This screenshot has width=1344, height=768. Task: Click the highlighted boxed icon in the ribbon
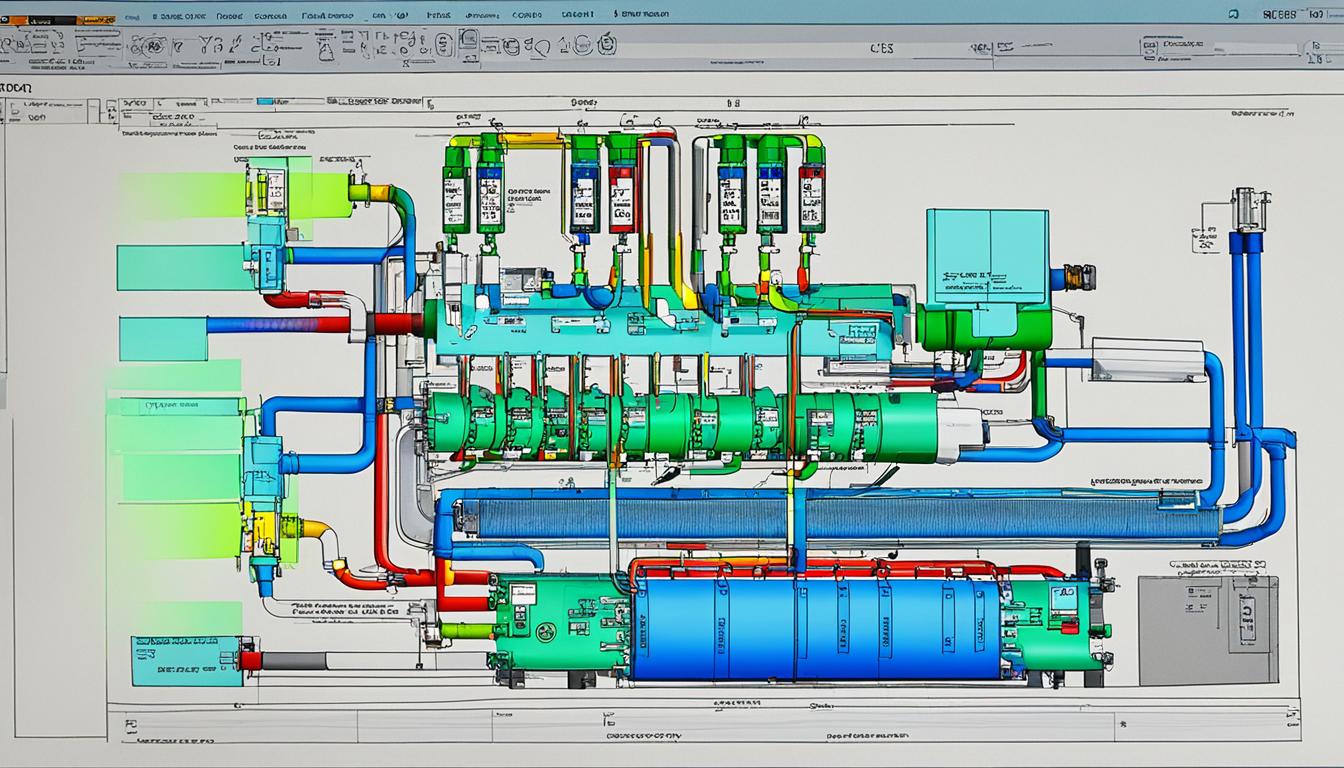click(x=468, y=41)
